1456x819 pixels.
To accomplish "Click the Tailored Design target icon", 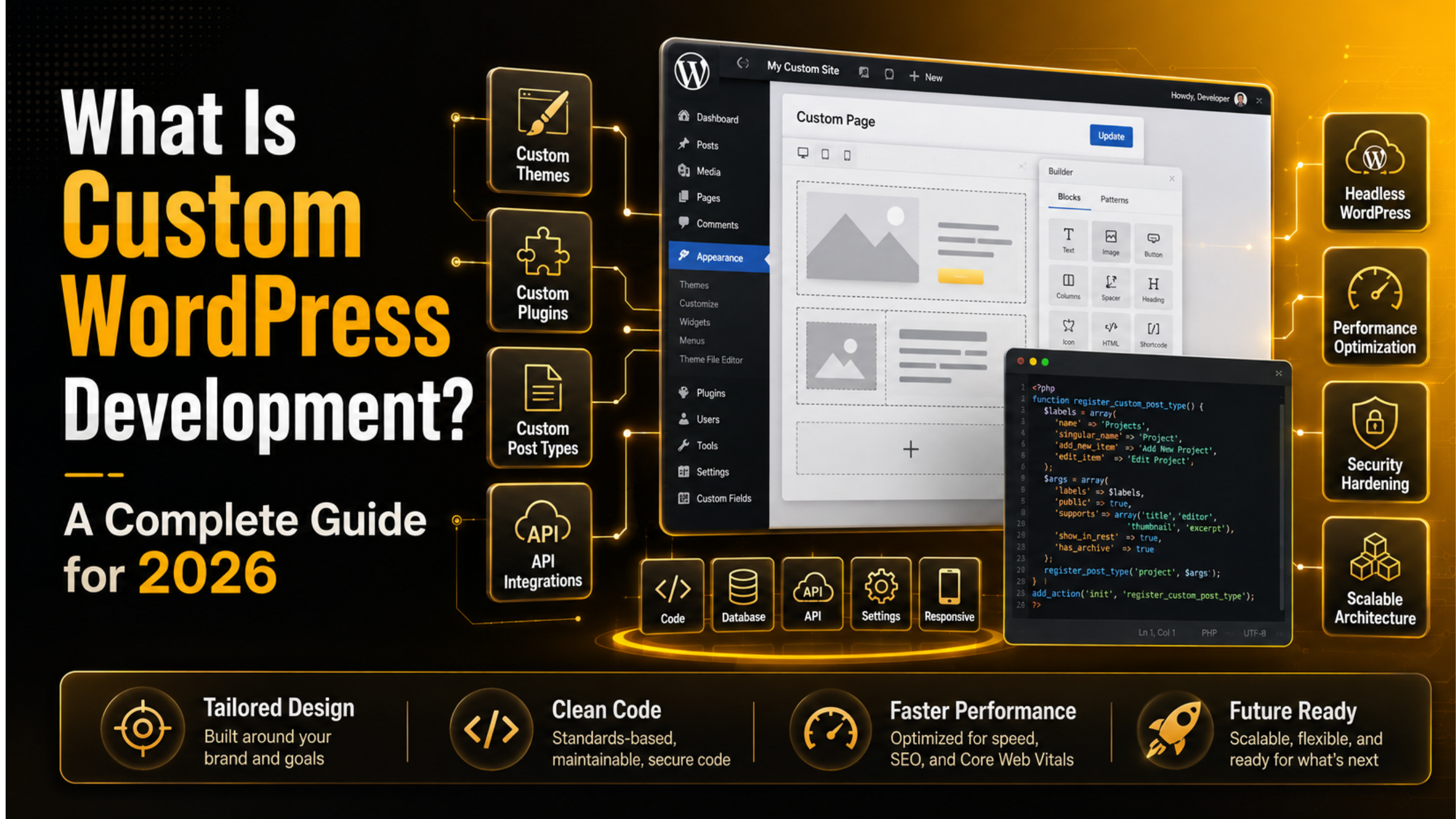I will point(142,728).
